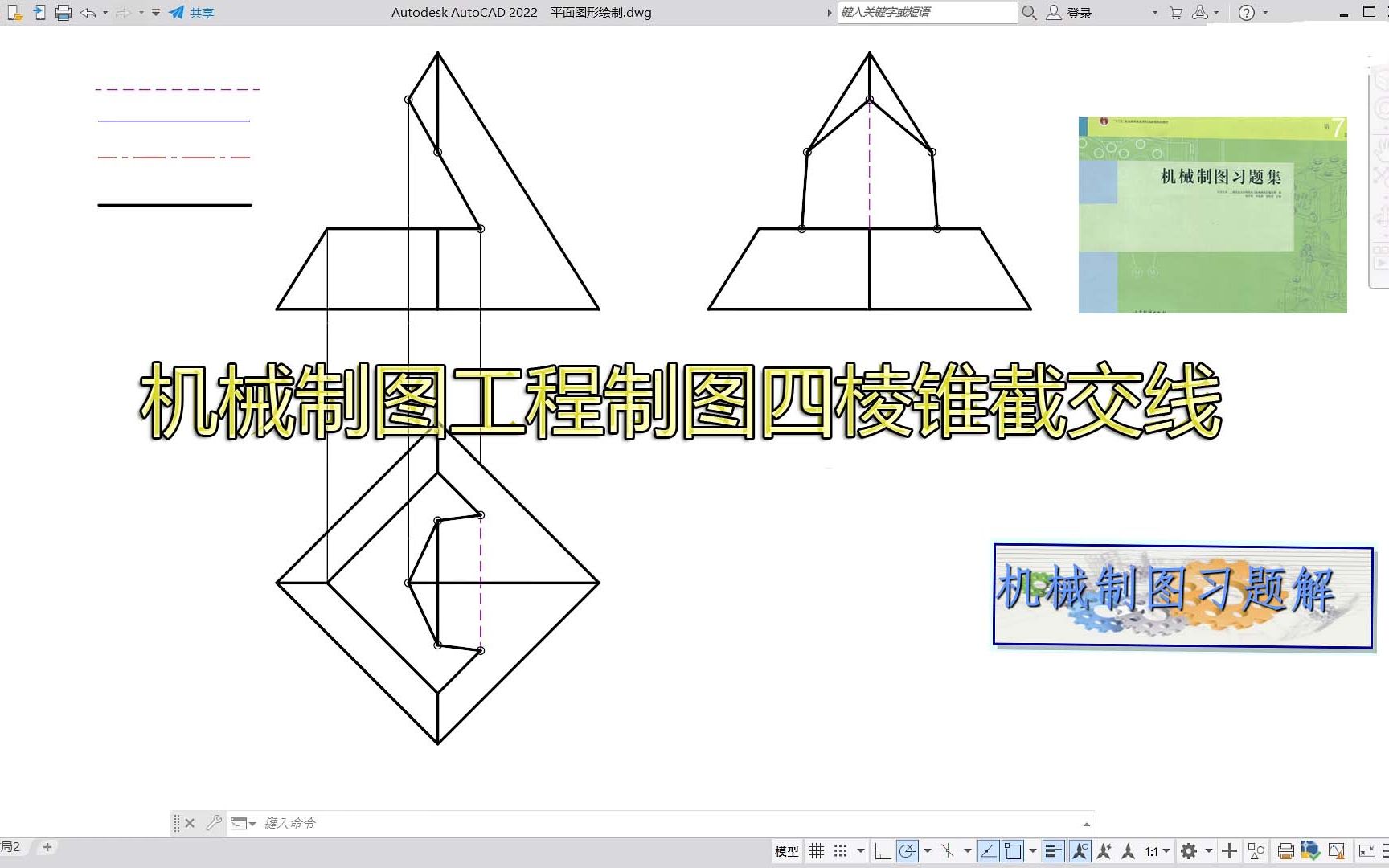Toggle object snap tracking icon
Image resolution: width=1389 pixels, height=868 pixels.
coord(989,851)
